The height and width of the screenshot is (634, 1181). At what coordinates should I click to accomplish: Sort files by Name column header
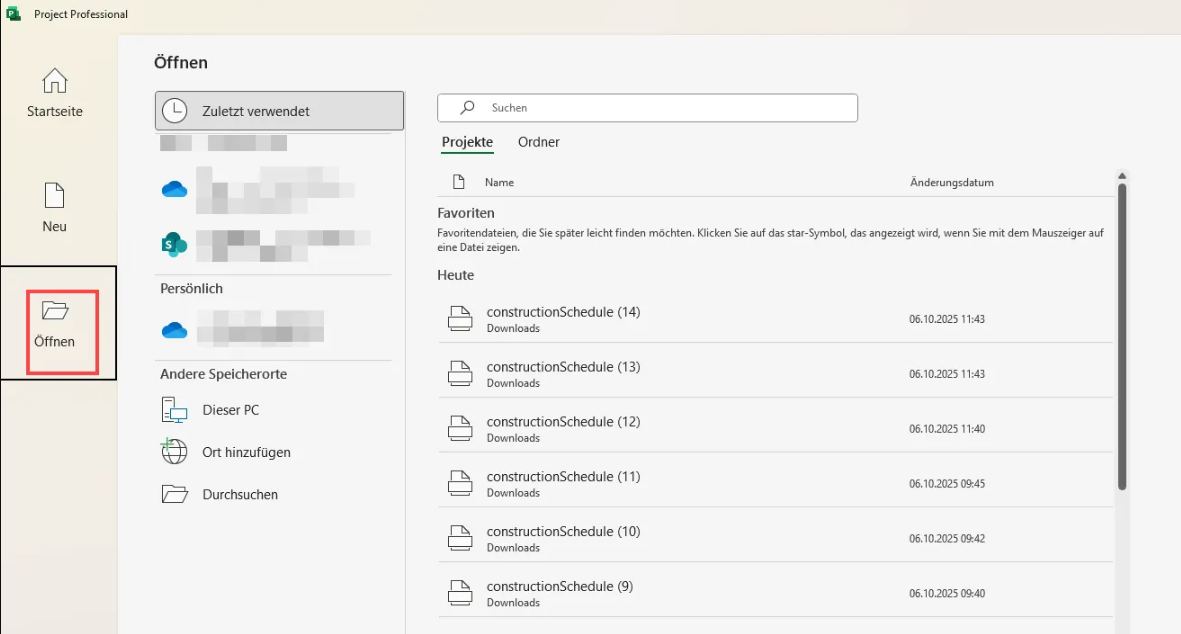click(x=499, y=183)
